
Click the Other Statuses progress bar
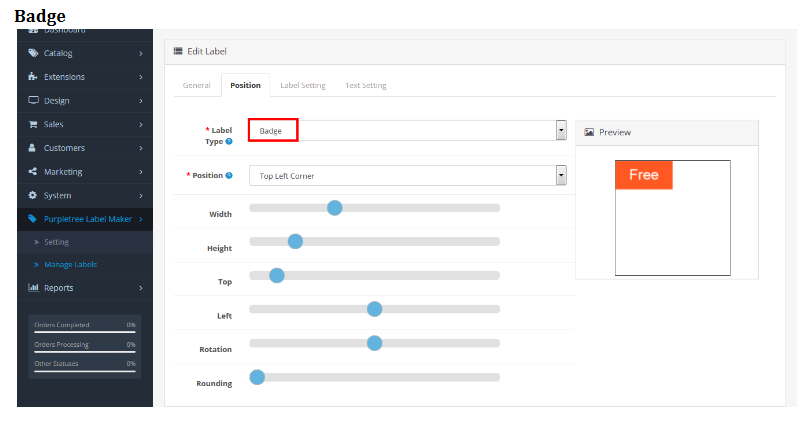pyautogui.click(x=85, y=371)
